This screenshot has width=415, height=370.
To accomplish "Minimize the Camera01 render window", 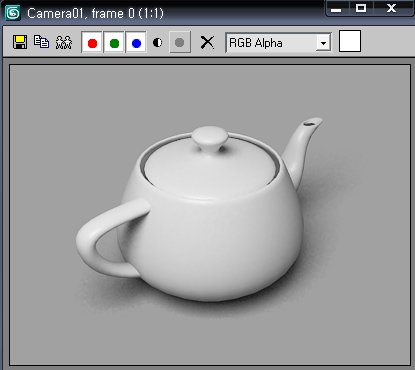I will [337, 8].
